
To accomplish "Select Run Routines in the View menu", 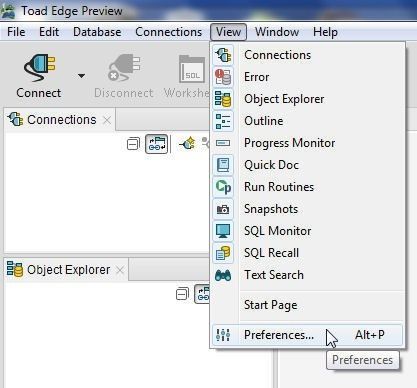I will [307, 187].
